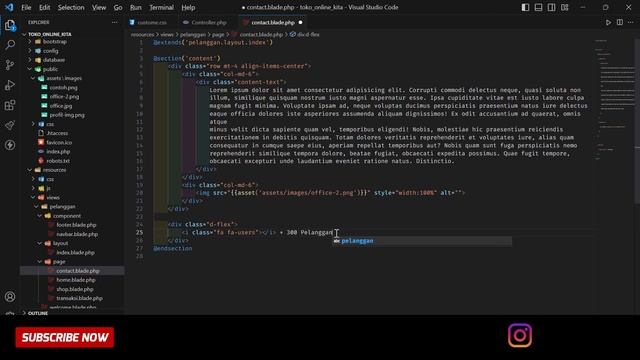
Task: Open shop.blade.php file
Action: pos(75,289)
